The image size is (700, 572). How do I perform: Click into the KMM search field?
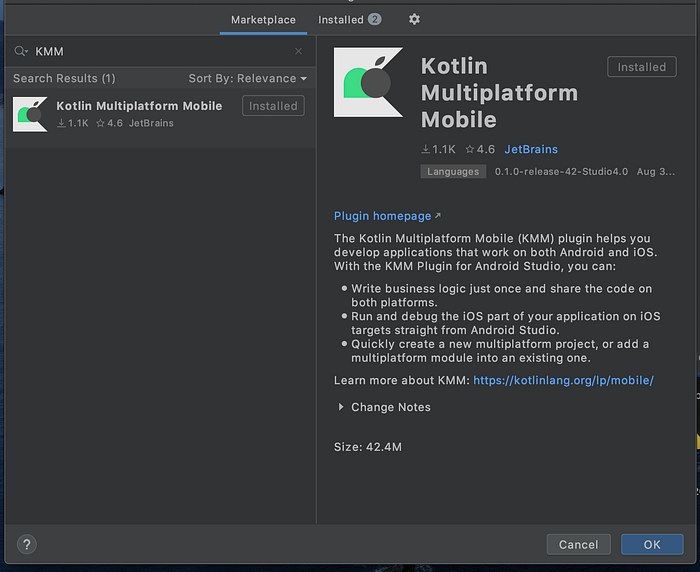[161, 51]
